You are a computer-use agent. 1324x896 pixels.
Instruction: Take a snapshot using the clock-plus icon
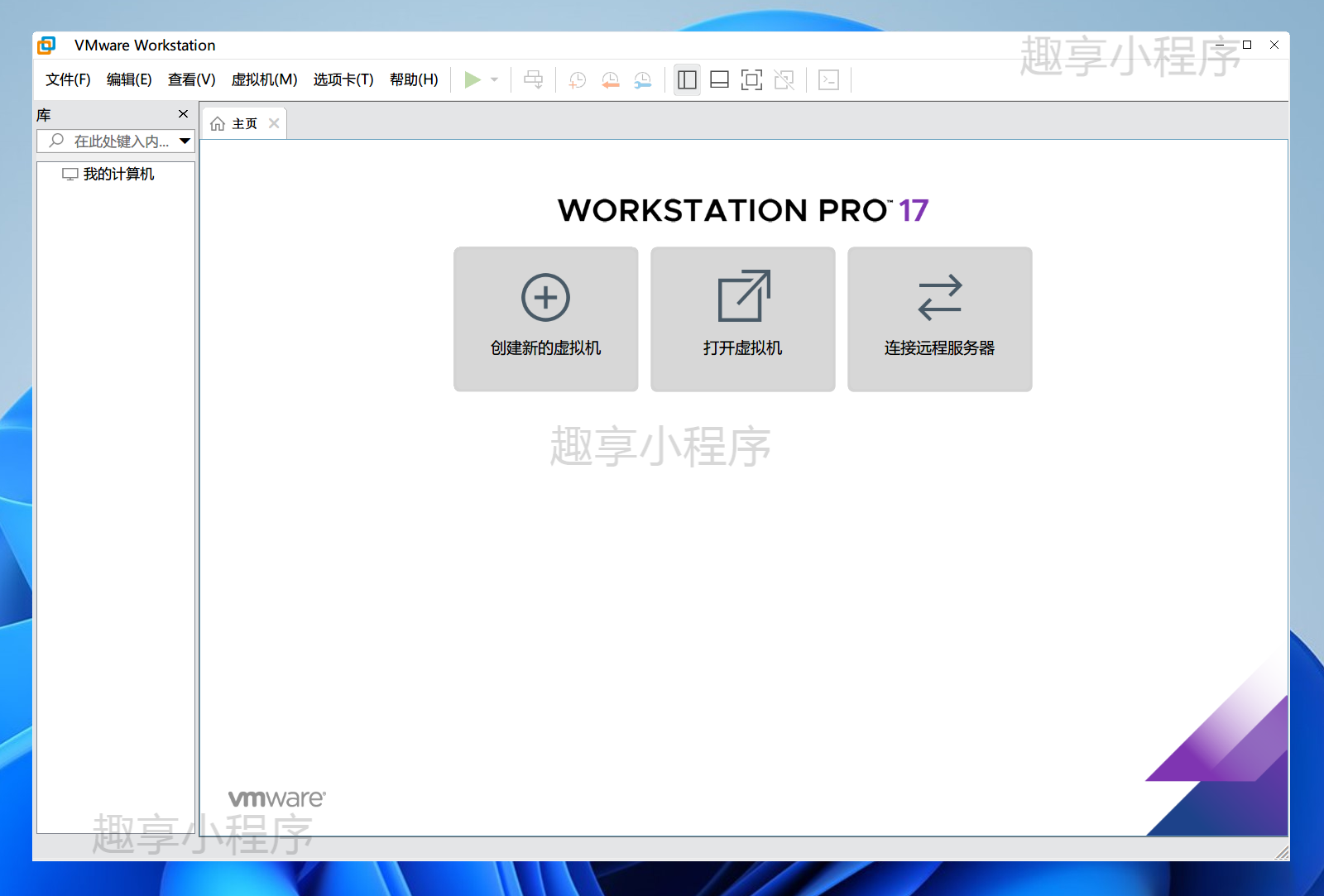click(x=578, y=79)
